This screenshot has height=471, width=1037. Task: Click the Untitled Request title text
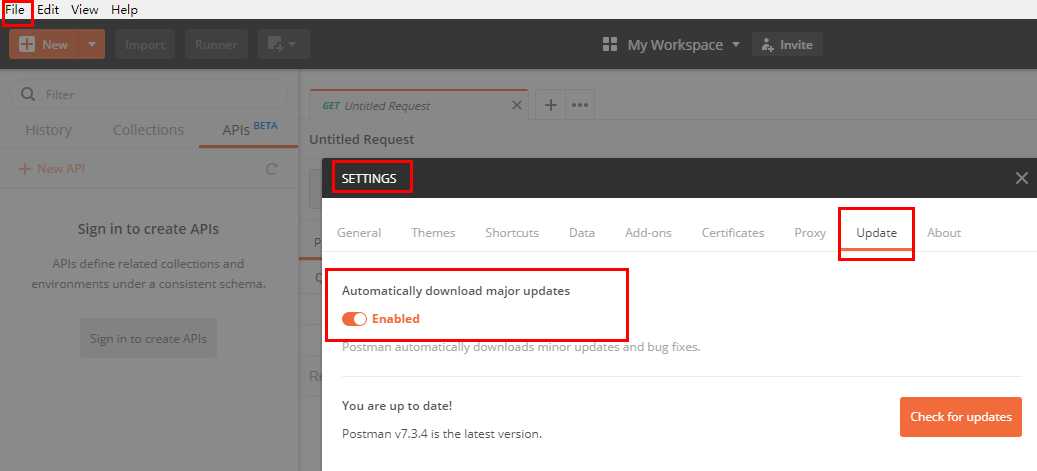[362, 140]
